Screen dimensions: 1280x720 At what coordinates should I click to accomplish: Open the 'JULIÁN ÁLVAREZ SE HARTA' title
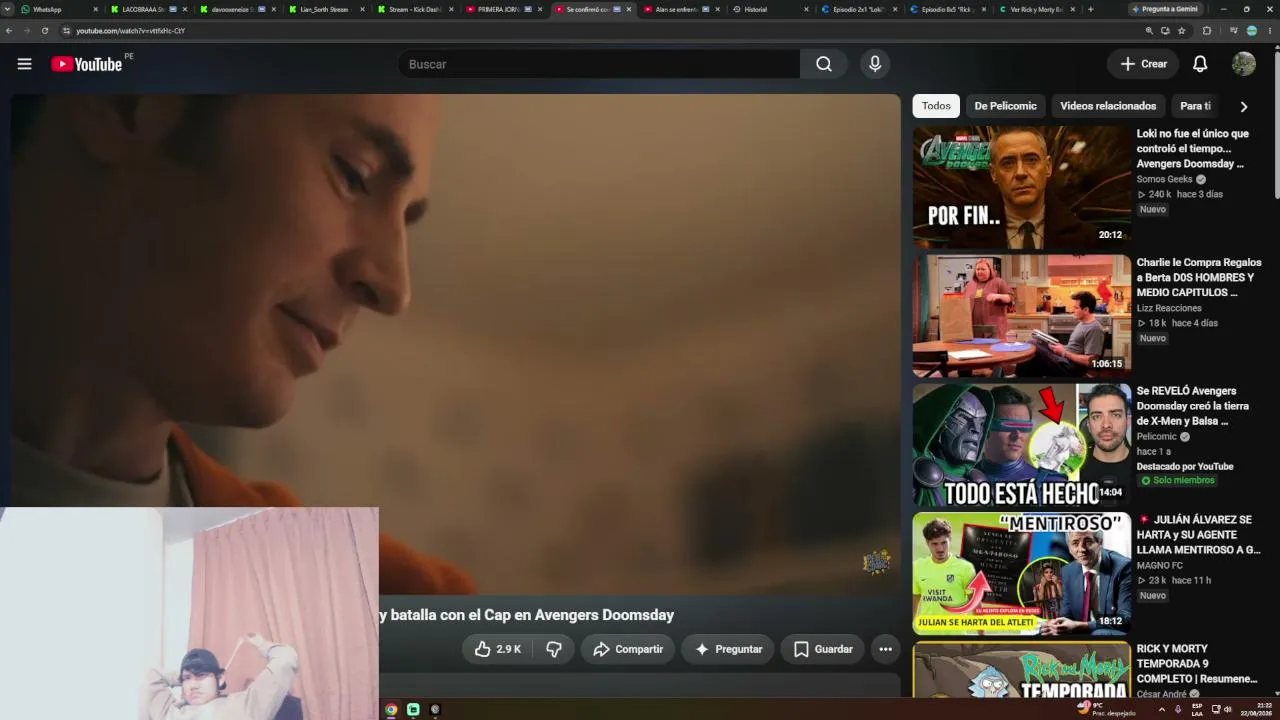[x=1199, y=535]
